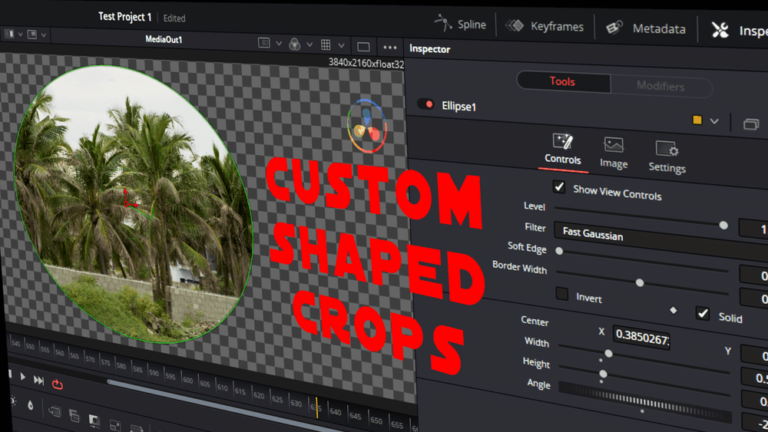
Task: Click the keyframe diamond beside Solid
Action: coord(673,310)
